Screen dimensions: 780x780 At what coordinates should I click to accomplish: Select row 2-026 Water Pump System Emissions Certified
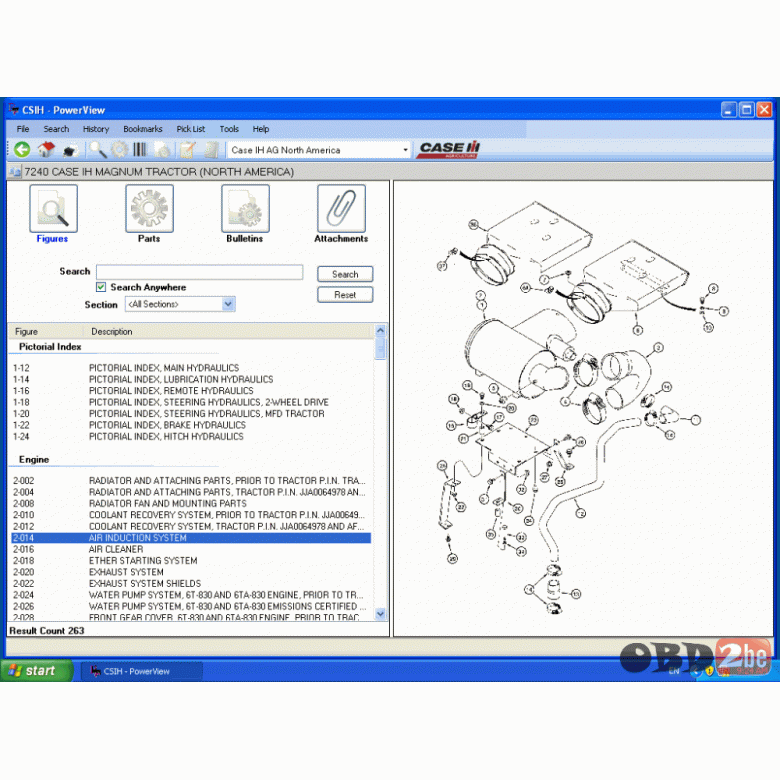point(191,606)
